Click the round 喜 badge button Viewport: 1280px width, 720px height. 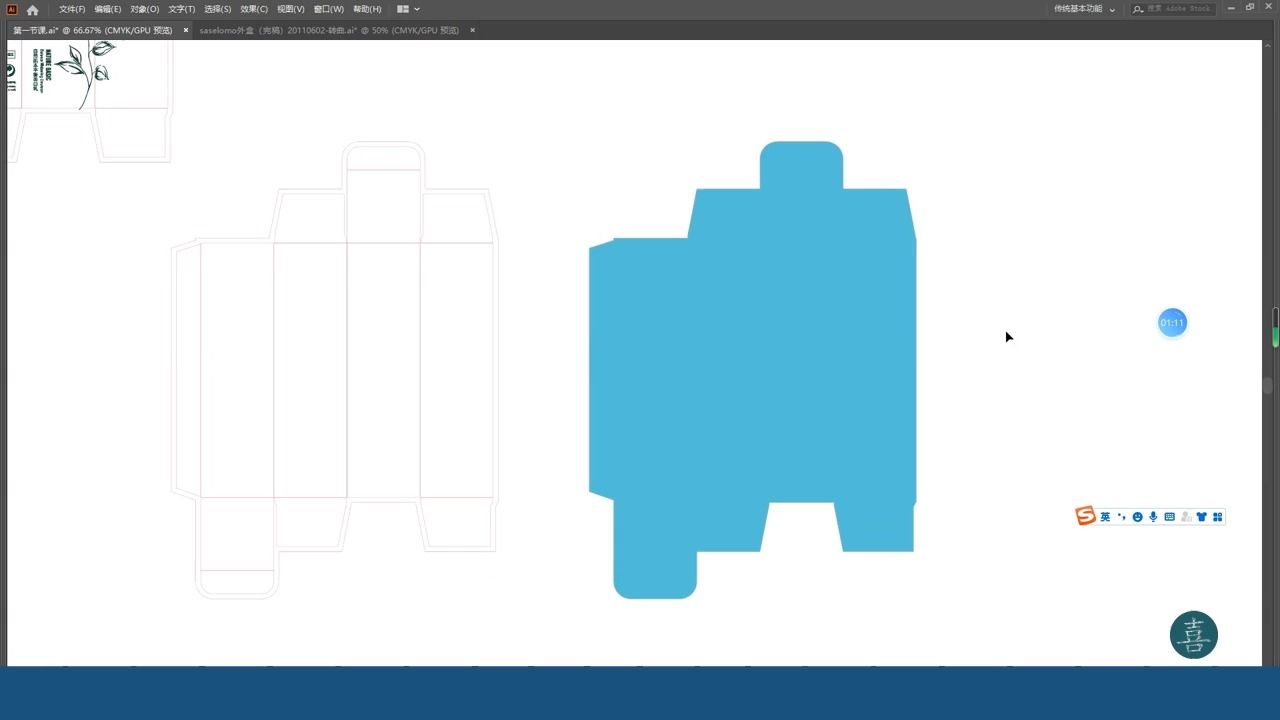[x=1194, y=635]
